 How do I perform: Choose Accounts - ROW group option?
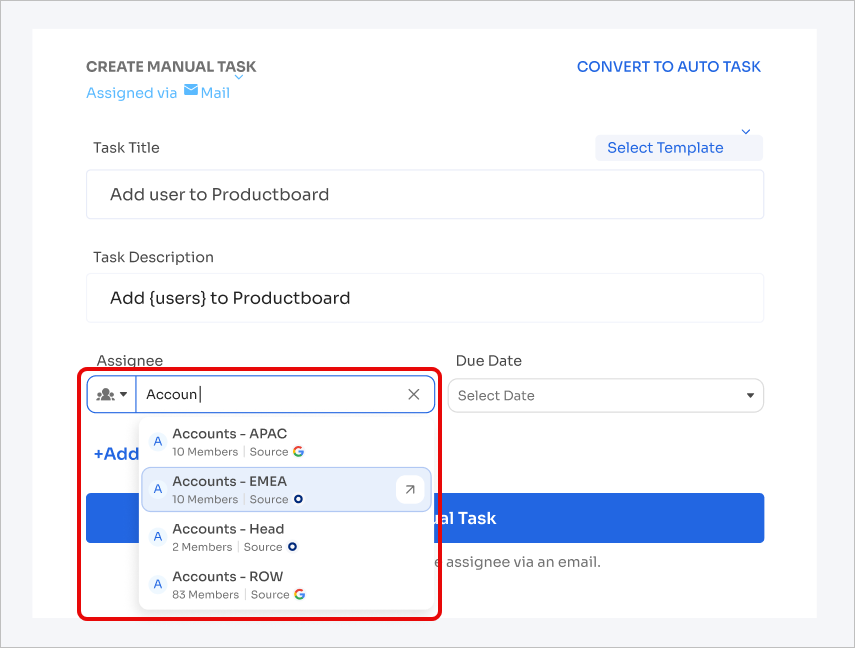pyautogui.click(x=228, y=577)
